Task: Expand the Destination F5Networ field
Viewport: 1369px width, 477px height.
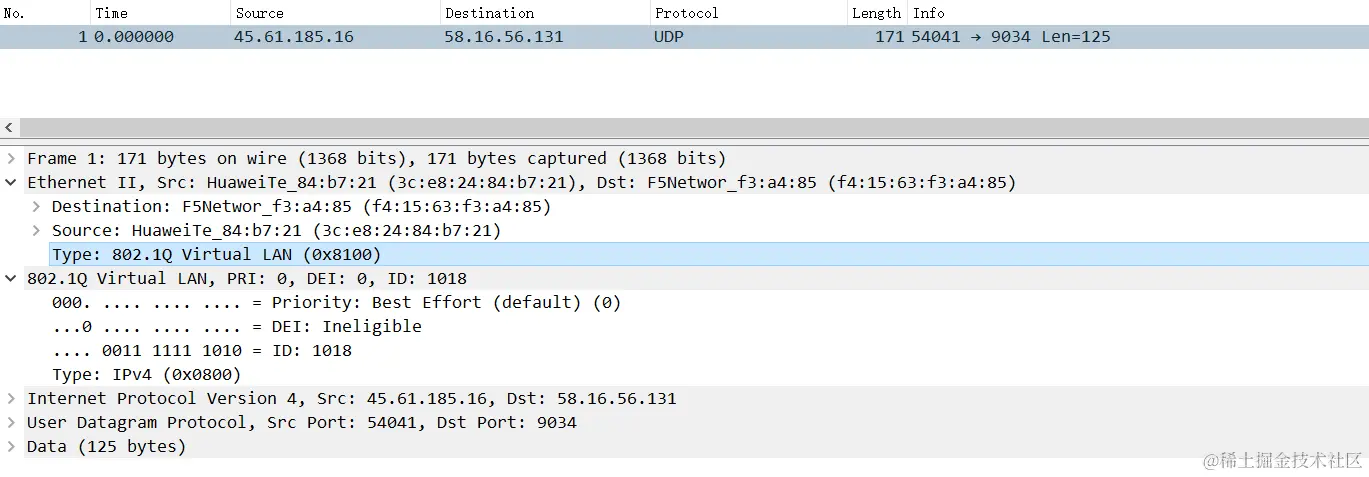Action: [36, 207]
